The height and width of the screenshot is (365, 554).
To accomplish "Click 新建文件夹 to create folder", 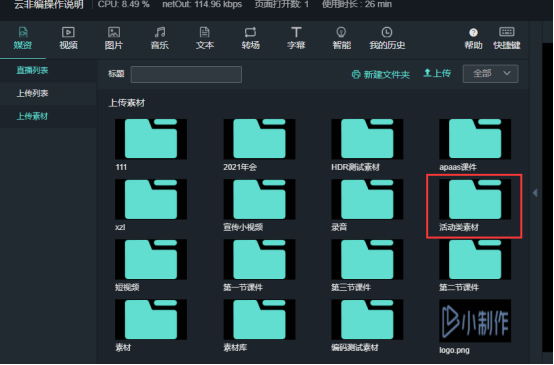I will coord(381,75).
